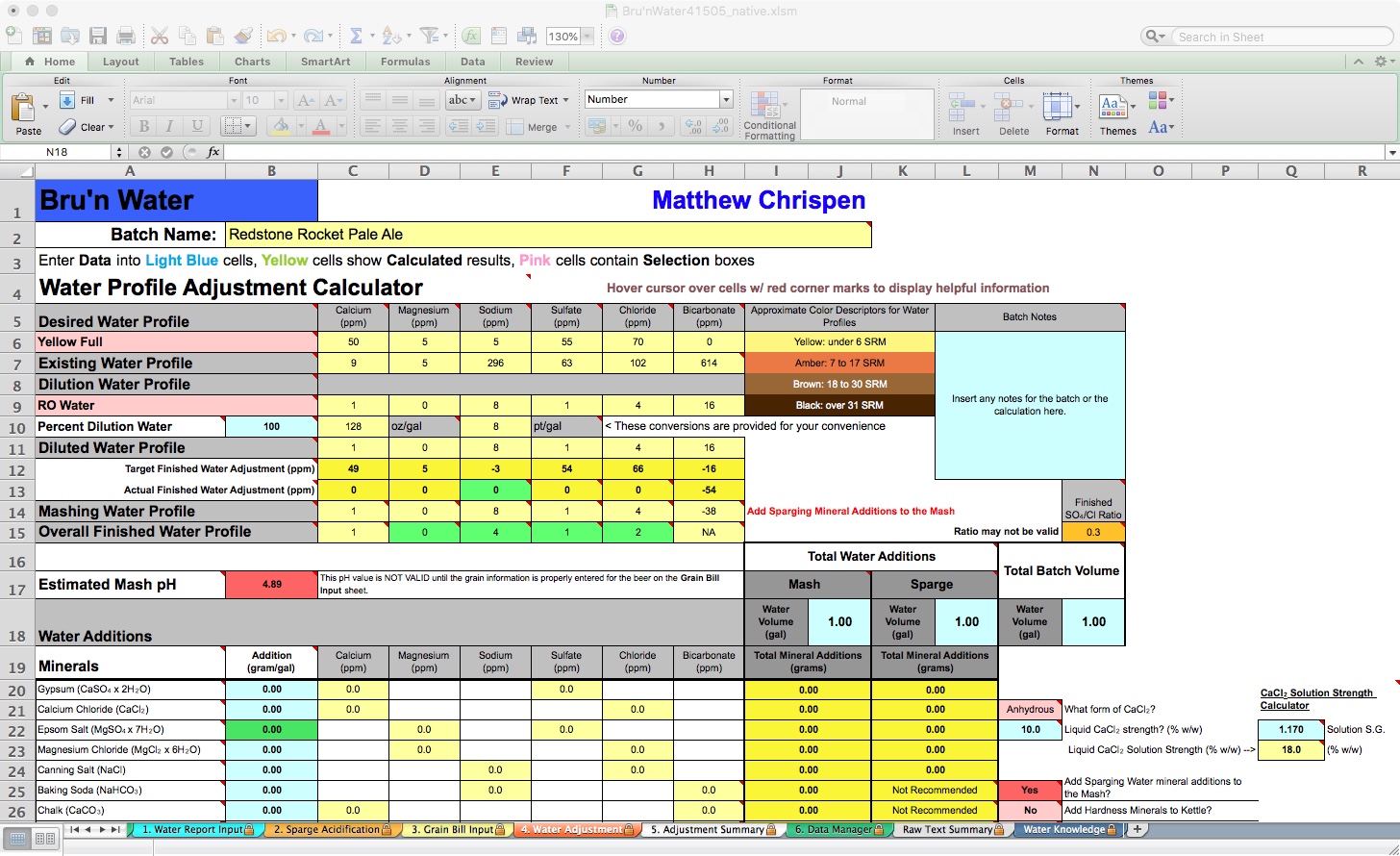Click the Filter funnel icon

click(x=429, y=37)
